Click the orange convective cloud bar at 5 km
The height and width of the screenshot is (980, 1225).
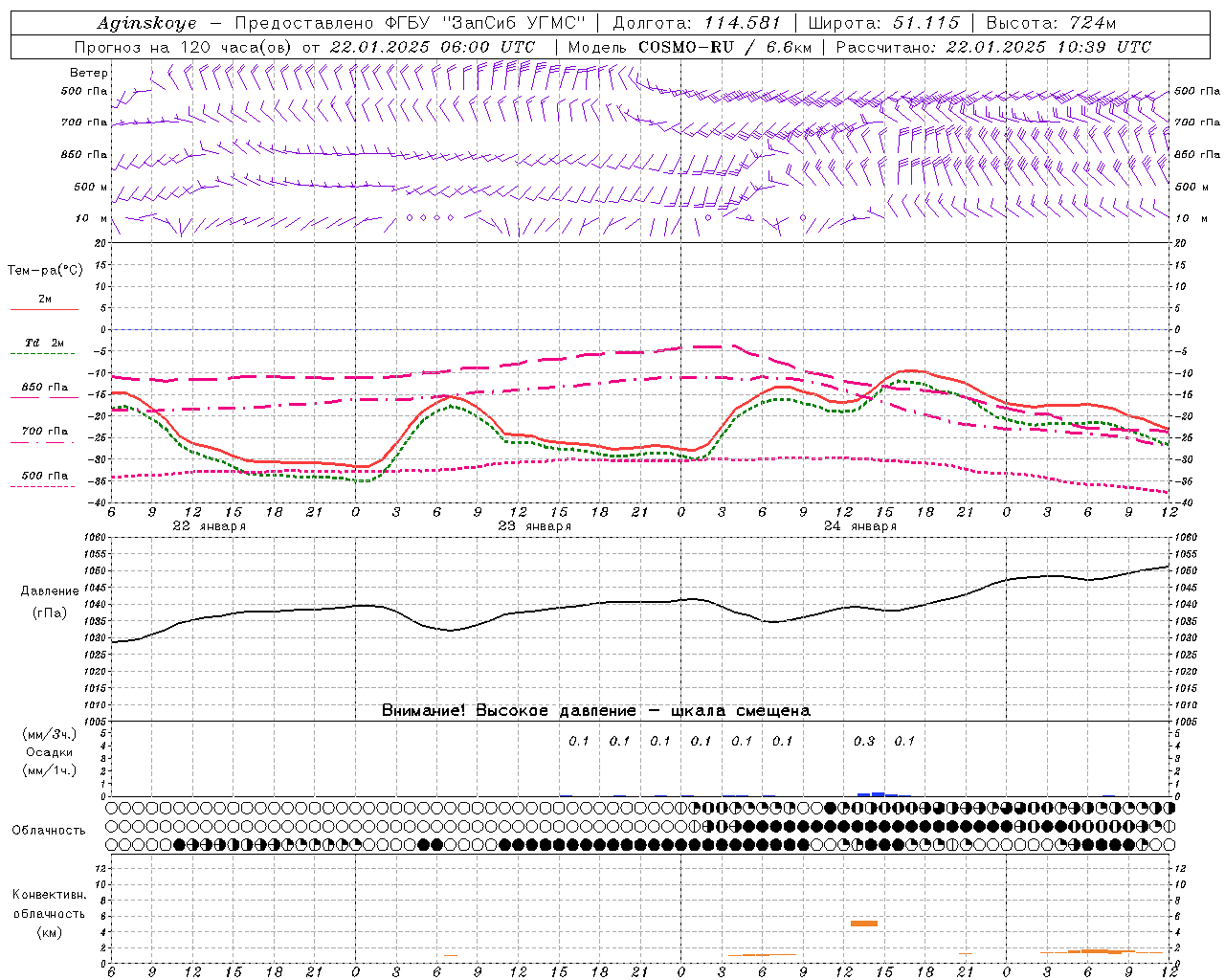coord(864,923)
